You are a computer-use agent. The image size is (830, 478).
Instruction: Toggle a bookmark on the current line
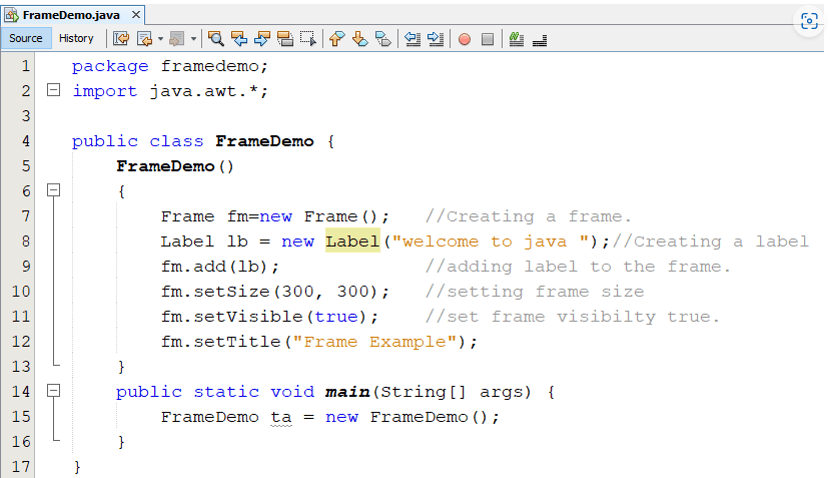[383, 39]
